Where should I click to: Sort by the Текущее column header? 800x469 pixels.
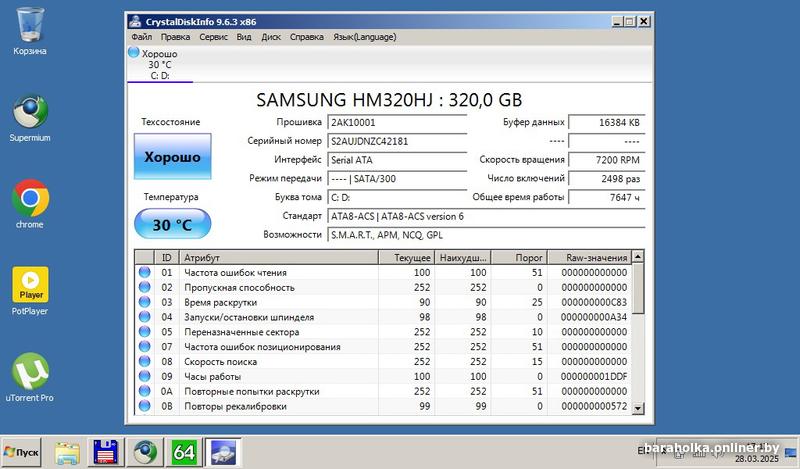(406, 257)
